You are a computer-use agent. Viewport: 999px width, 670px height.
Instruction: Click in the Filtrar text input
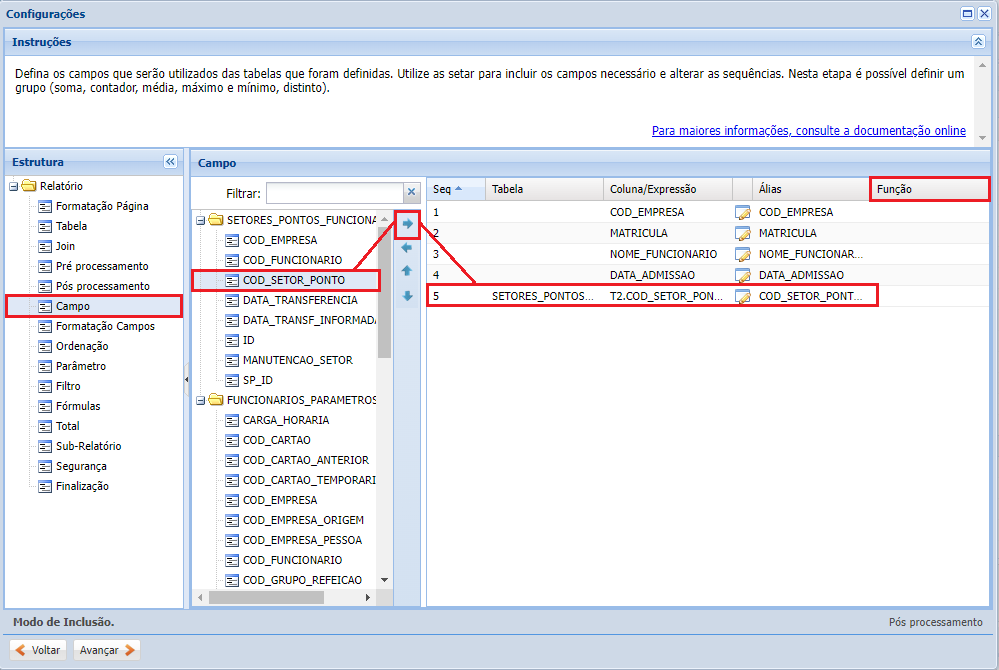[x=334, y=192]
